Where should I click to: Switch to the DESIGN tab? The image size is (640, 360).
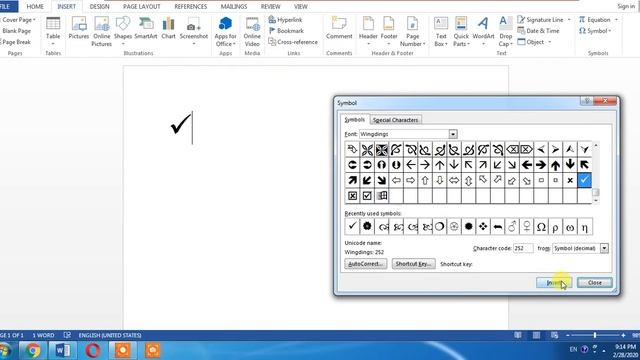coord(99,7)
